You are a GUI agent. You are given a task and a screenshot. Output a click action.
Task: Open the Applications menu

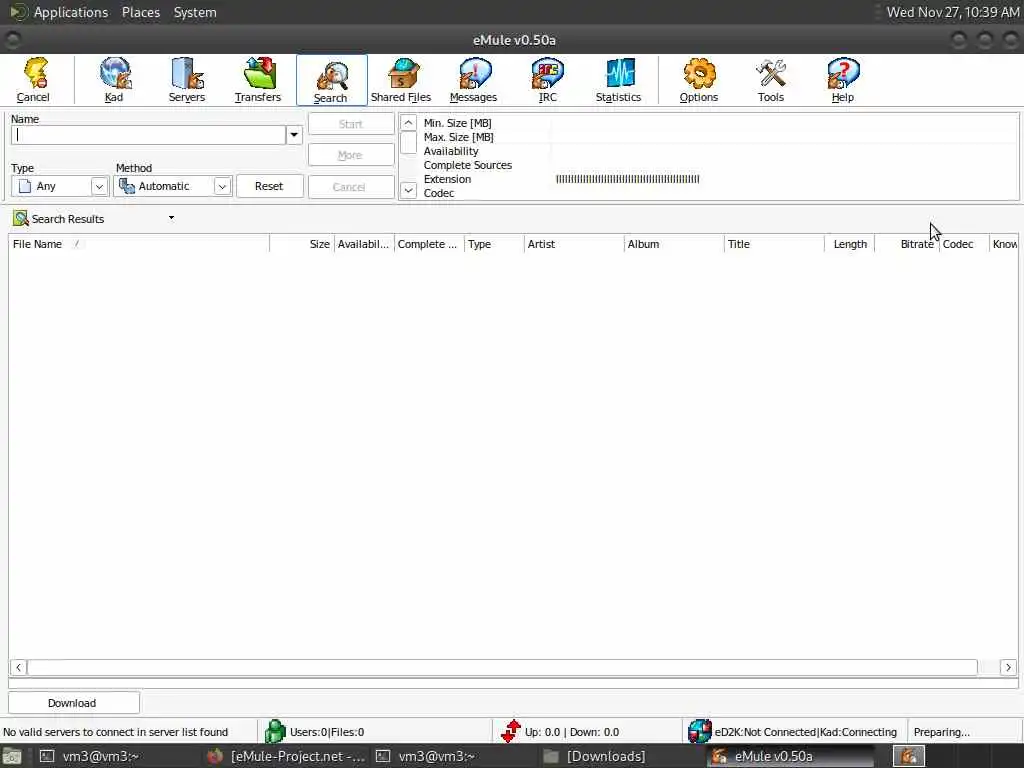pos(71,12)
